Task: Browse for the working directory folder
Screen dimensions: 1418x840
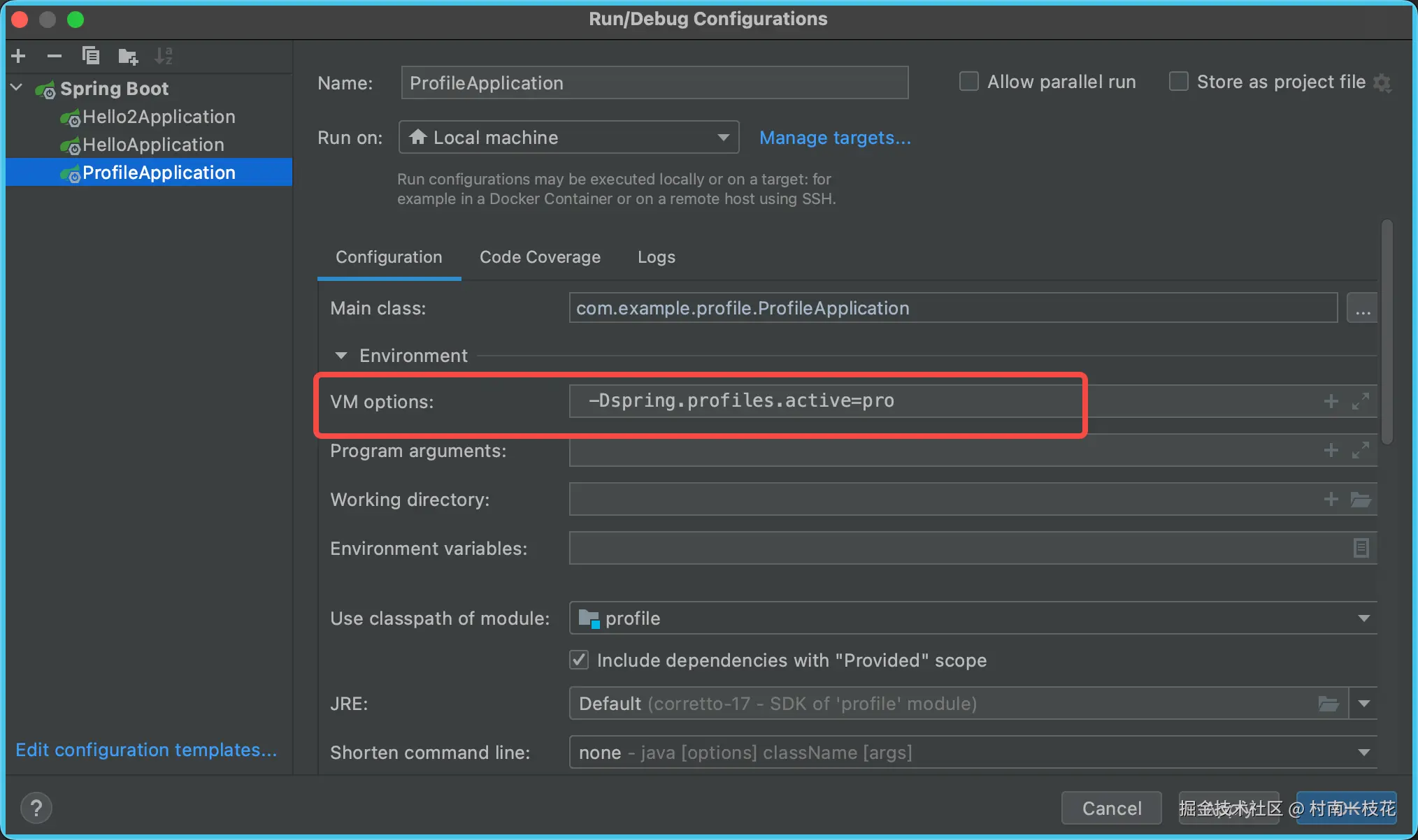Action: [1360, 500]
